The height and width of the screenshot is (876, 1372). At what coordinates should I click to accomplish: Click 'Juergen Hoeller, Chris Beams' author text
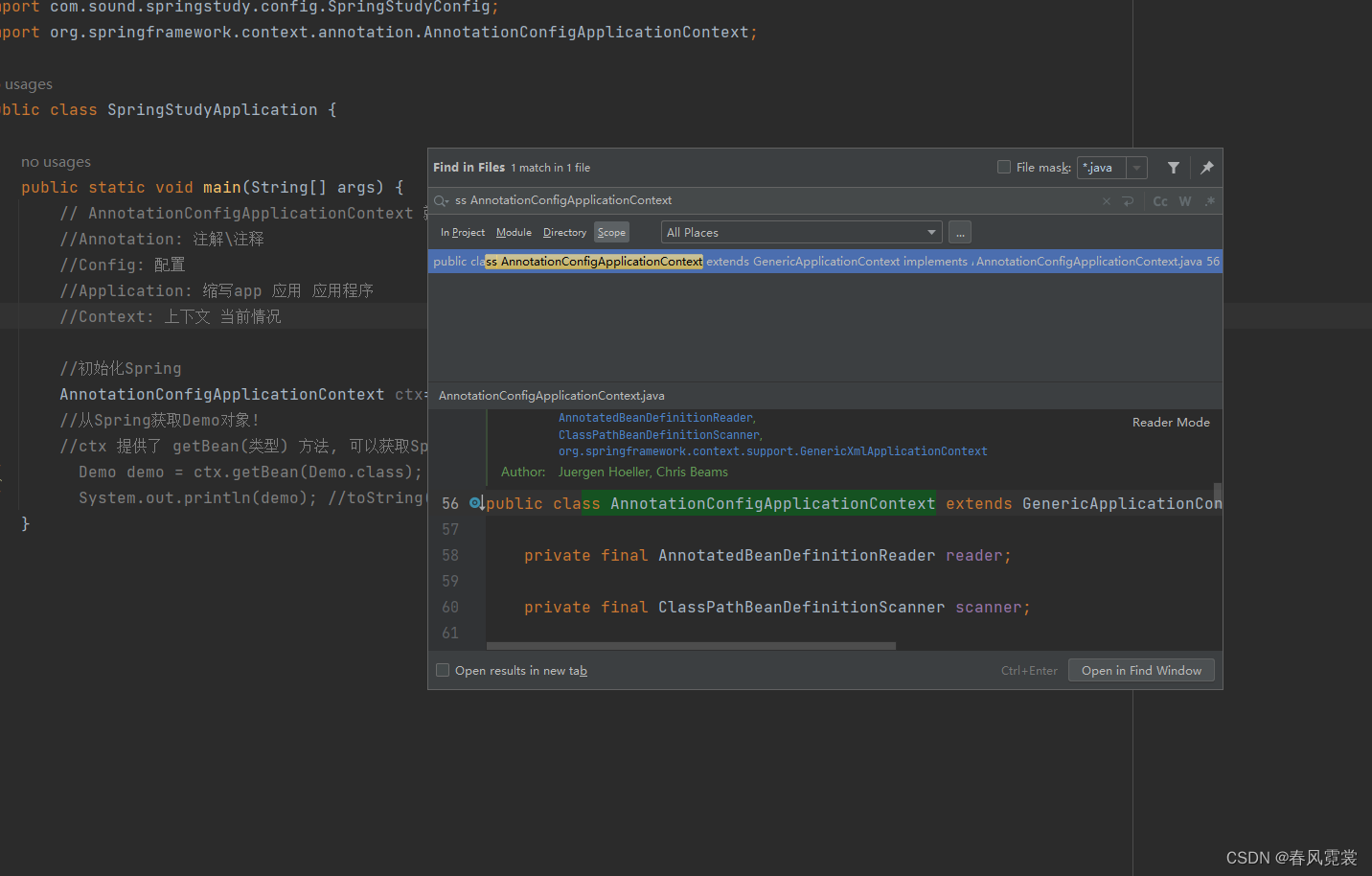coord(643,472)
